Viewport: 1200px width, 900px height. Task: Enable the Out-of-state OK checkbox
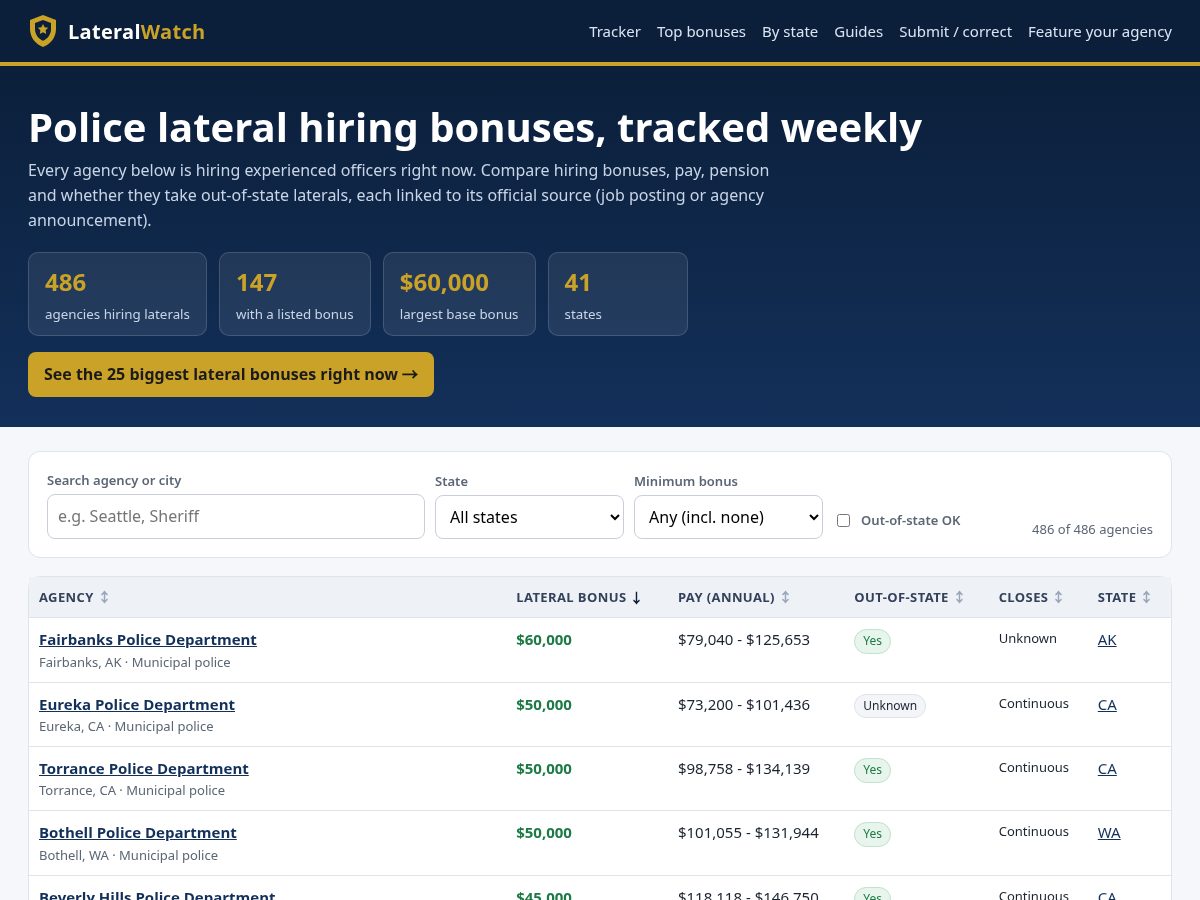pyautogui.click(x=843, y=520)
